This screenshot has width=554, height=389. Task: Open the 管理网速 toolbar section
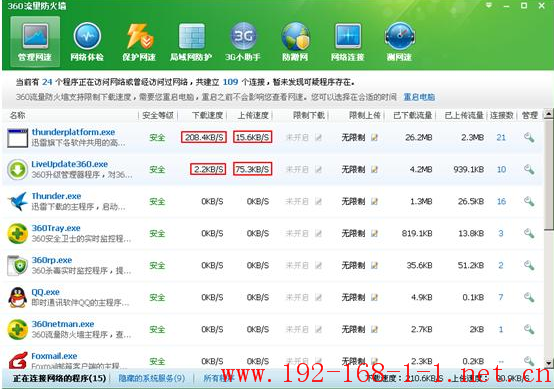coord(35,42)
